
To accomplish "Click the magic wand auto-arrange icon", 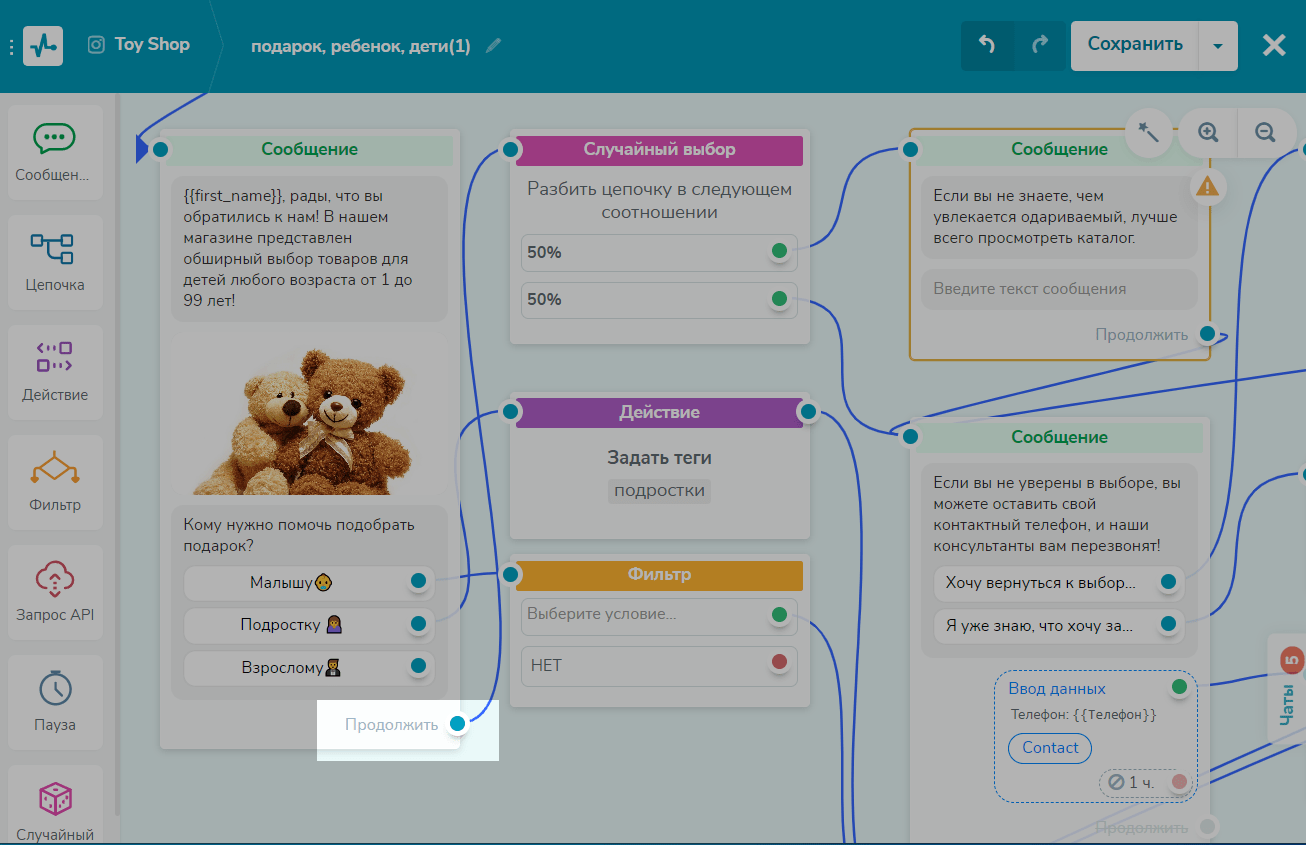I will [1149, 132].
